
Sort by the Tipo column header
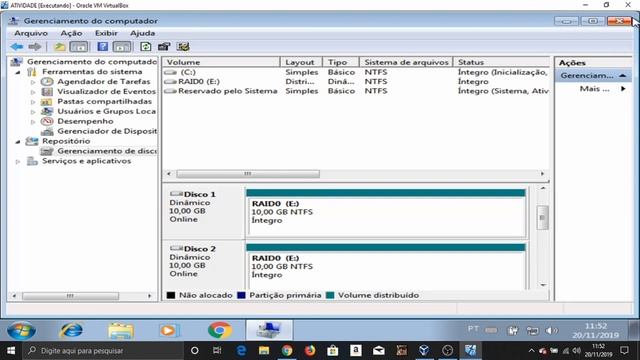point(341,62)
